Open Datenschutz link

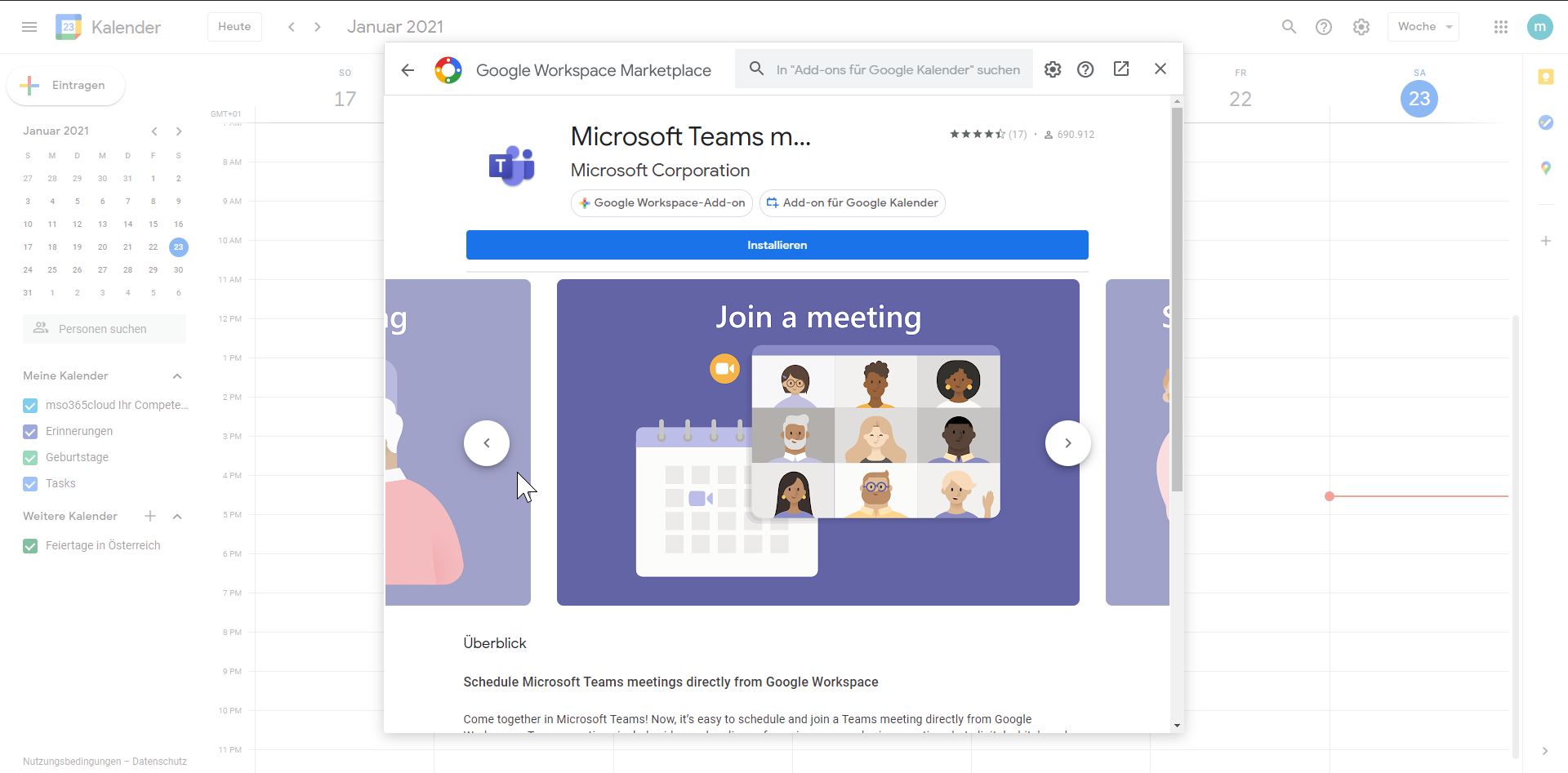[159, 762]
